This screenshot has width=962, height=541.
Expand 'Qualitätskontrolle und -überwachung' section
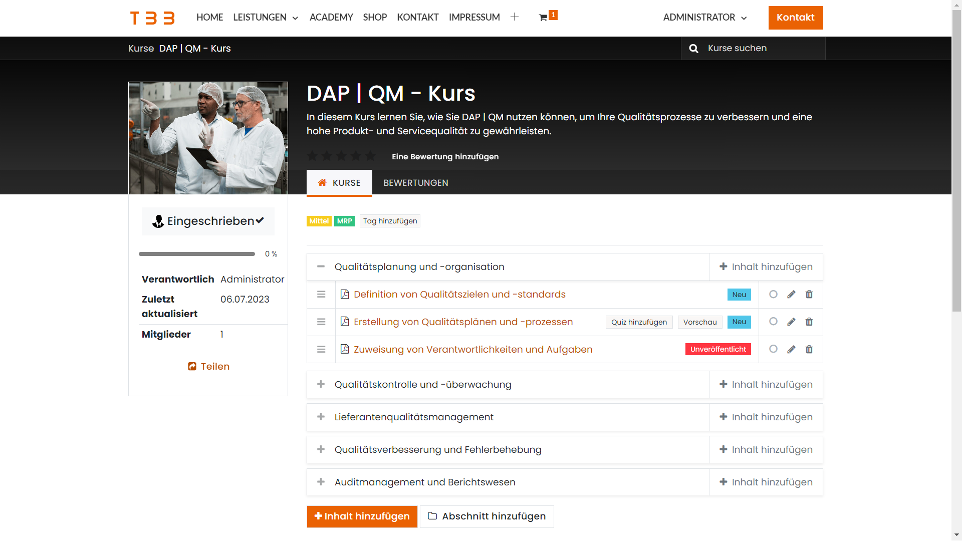pos(321,385)
